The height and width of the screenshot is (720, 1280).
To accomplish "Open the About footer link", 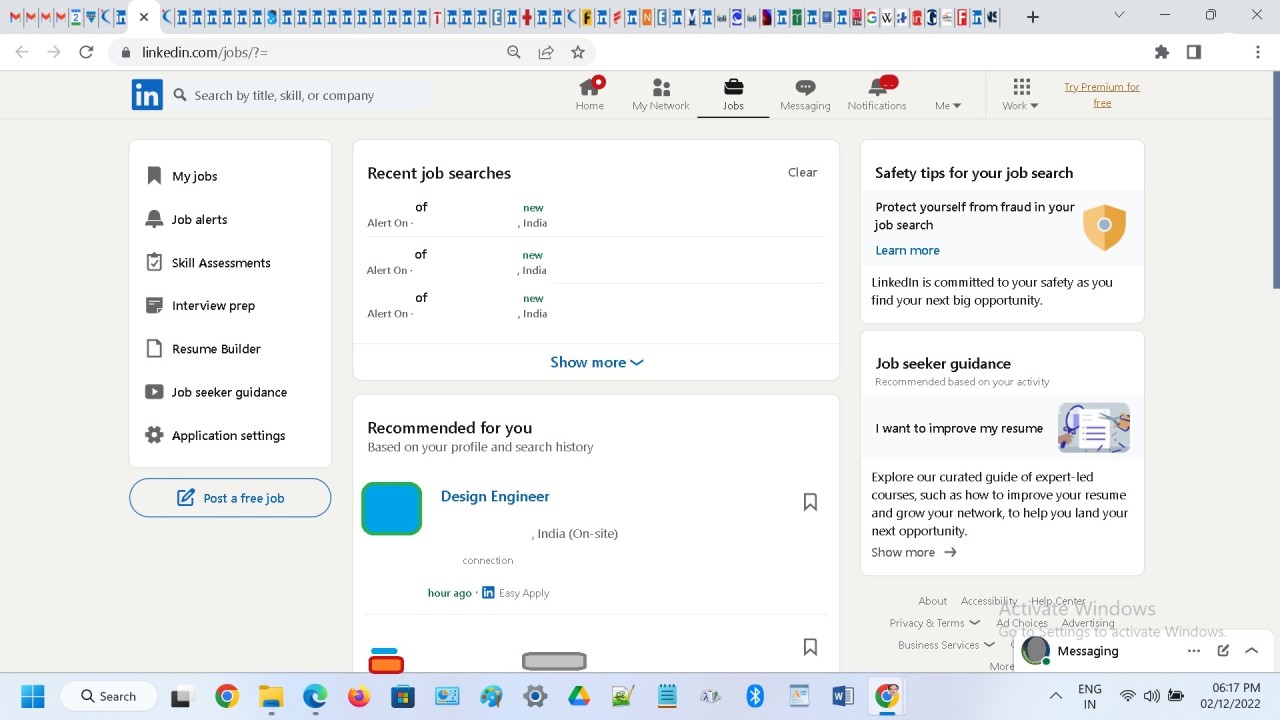I will [932, 601].
